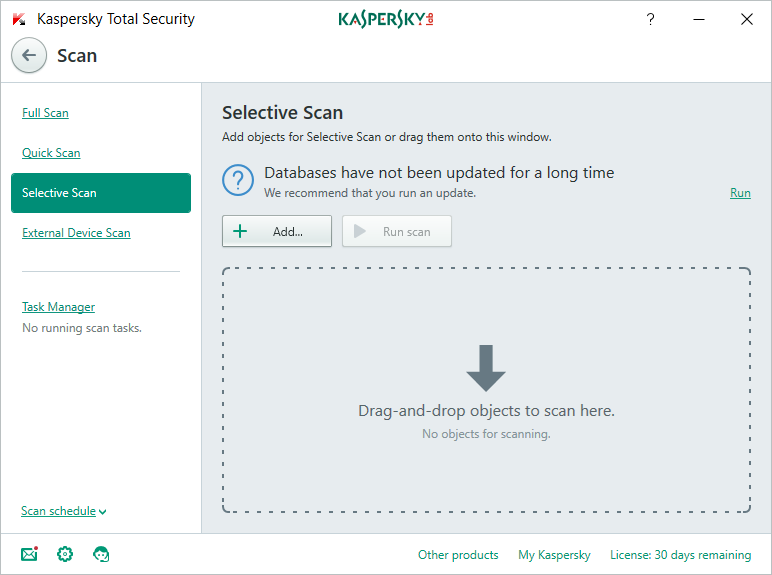This screenshot has width=772, height=575.
Task: Select the Selective Scan tab
Action: pyautogui.click(x=100, y=193)
